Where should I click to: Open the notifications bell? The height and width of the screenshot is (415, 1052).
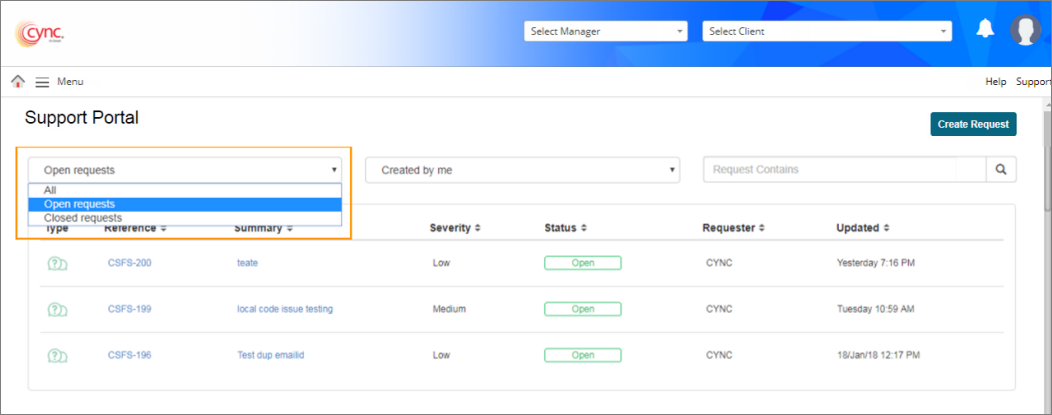tap(985, 29)
